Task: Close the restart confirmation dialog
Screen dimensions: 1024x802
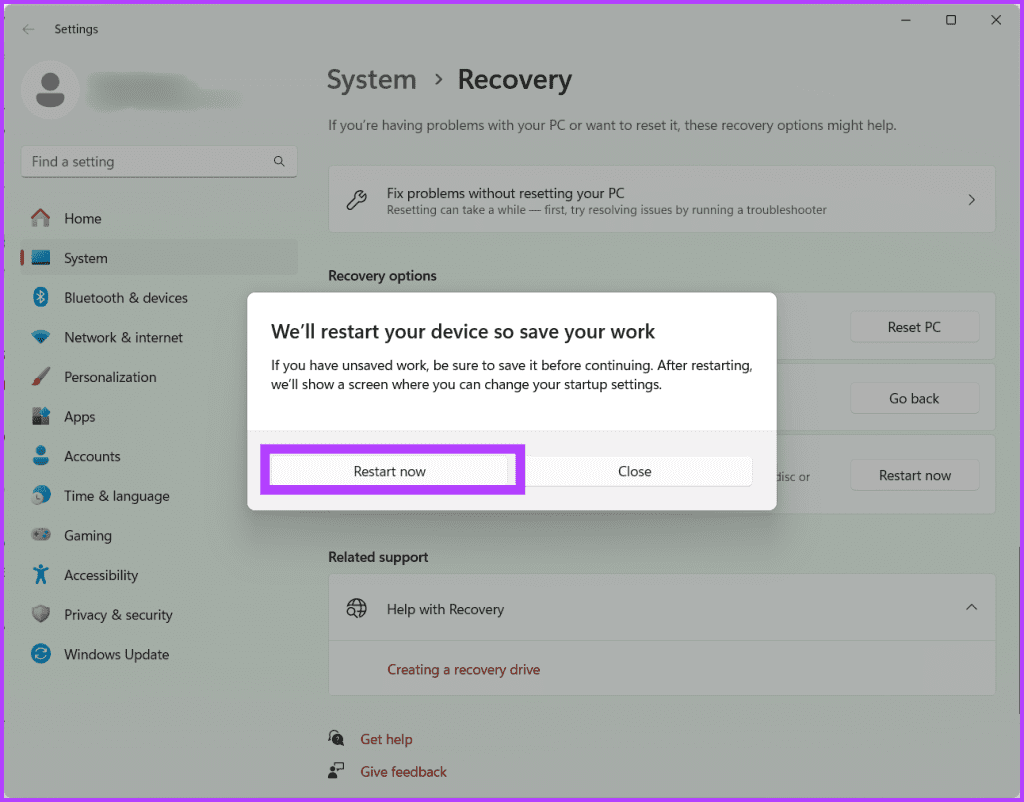Action: (634, 471)
